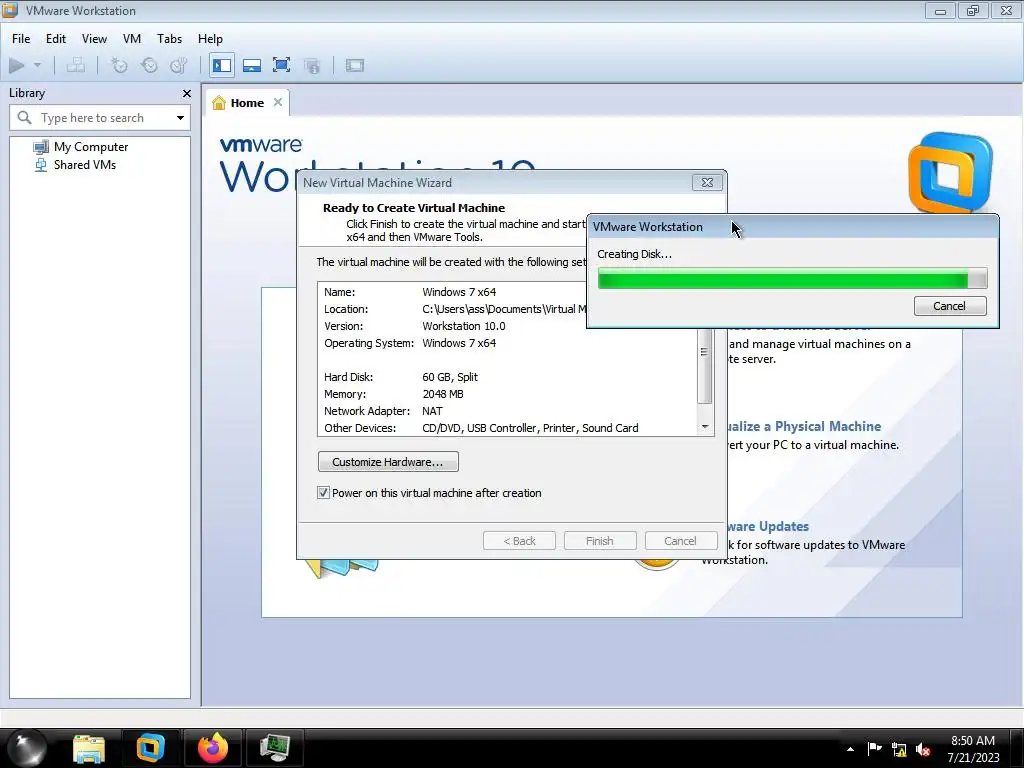The height and width of the screenshot is (768, 1024).
Task: Open the power options dropdown arrow beside the play button
Action: [37, 65]
